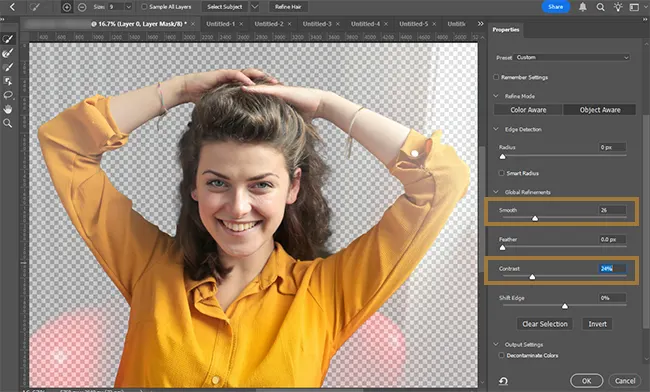This screenshot has width=650, height=392.
Task: Collapse the Refine Mode section
Action: coord(496,96)
